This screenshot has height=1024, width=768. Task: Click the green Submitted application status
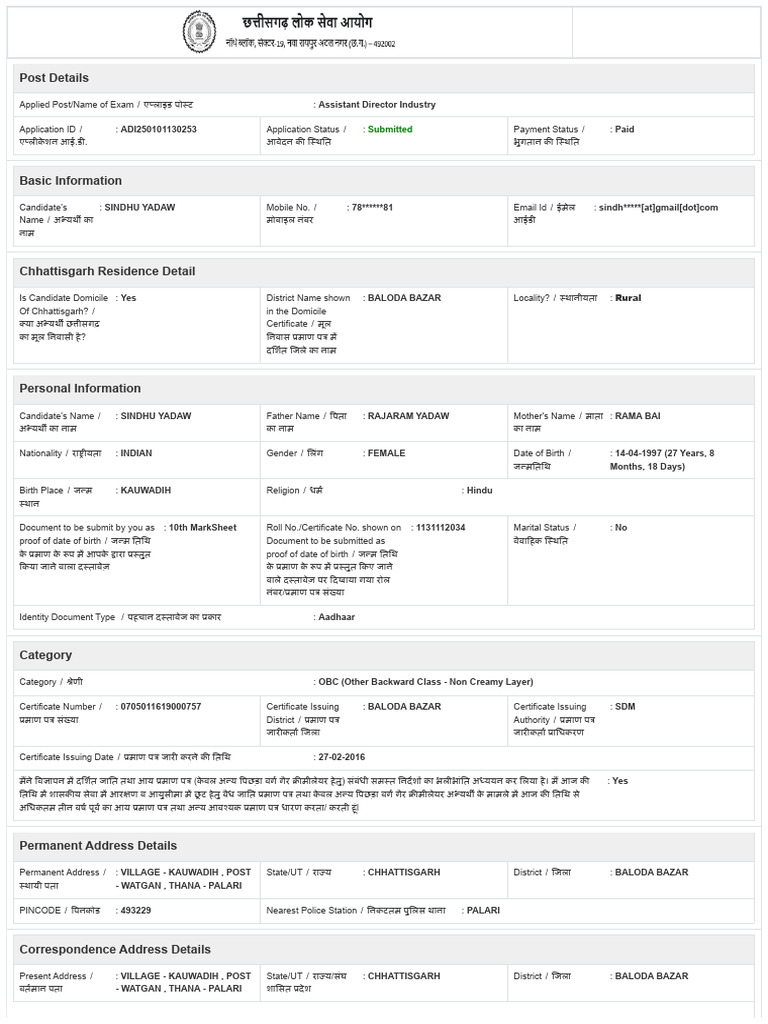(390, 129)
